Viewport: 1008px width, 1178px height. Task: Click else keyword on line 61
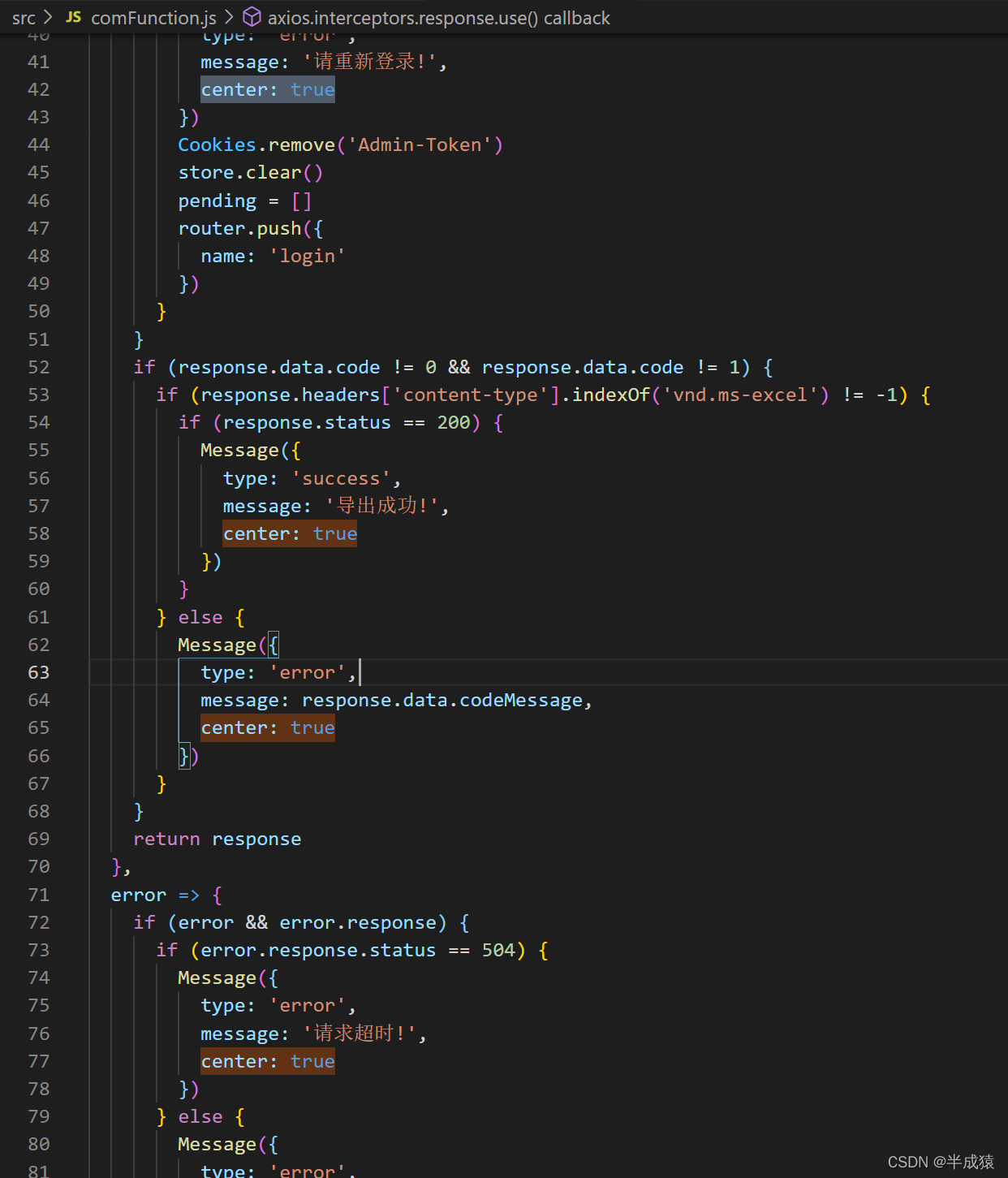200,617
